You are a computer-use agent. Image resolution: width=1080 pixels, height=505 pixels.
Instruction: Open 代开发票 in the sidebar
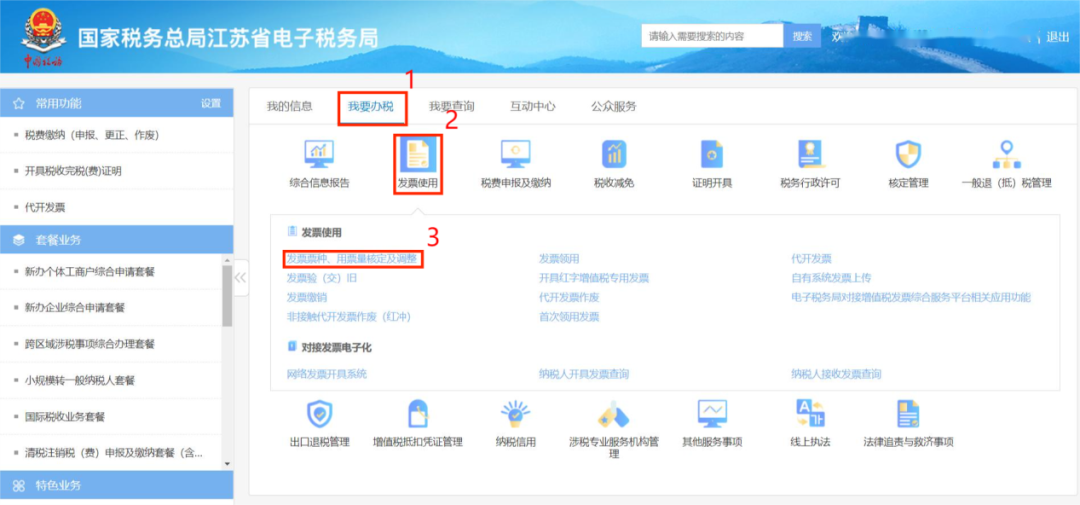45,207
